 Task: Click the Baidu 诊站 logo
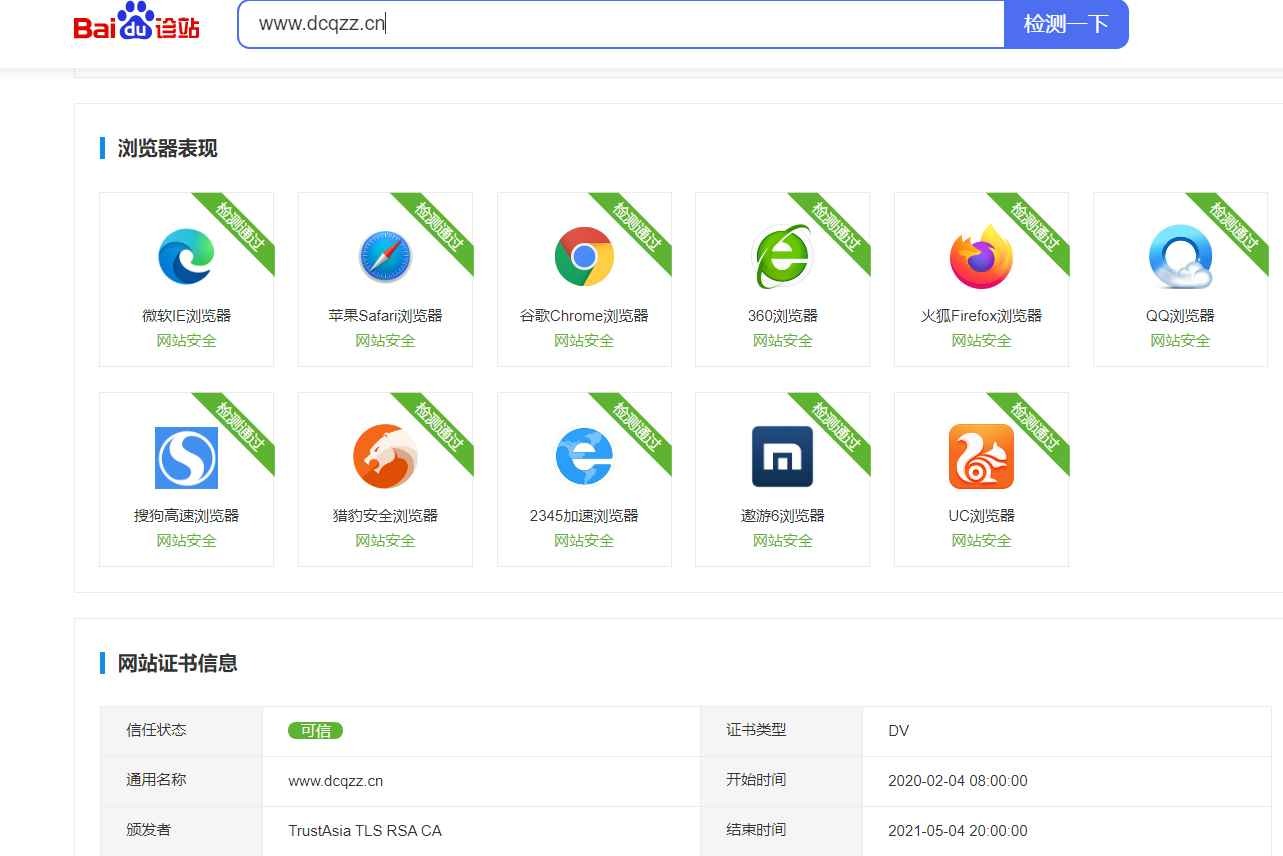[136, 21]
